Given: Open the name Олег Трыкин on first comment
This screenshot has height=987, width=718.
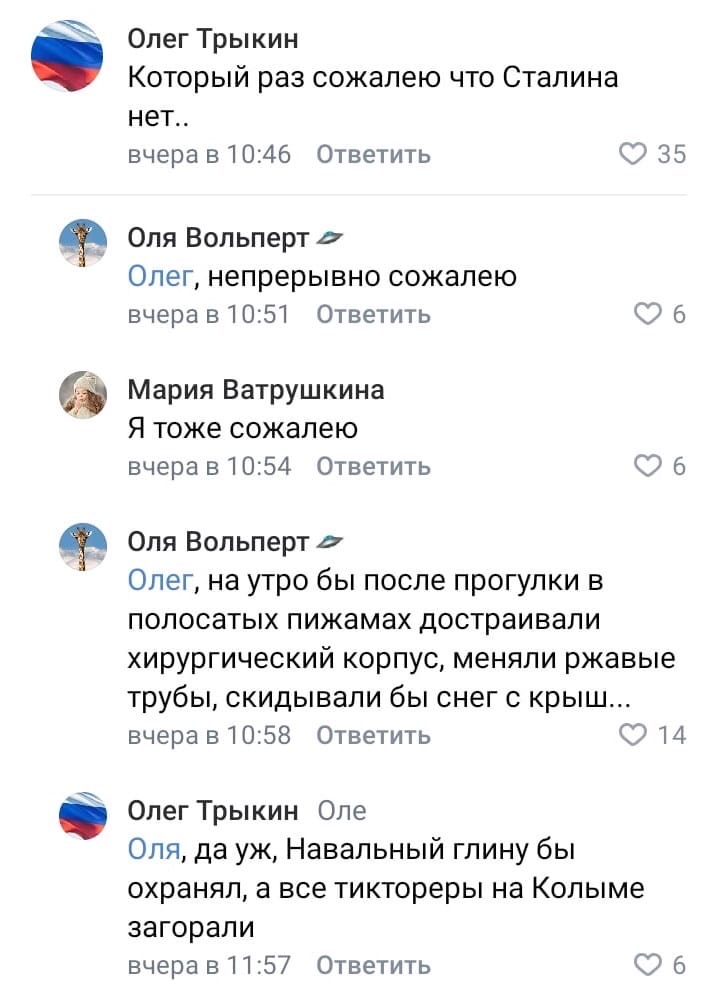Looking at the screenshot, I should point(213,39).
